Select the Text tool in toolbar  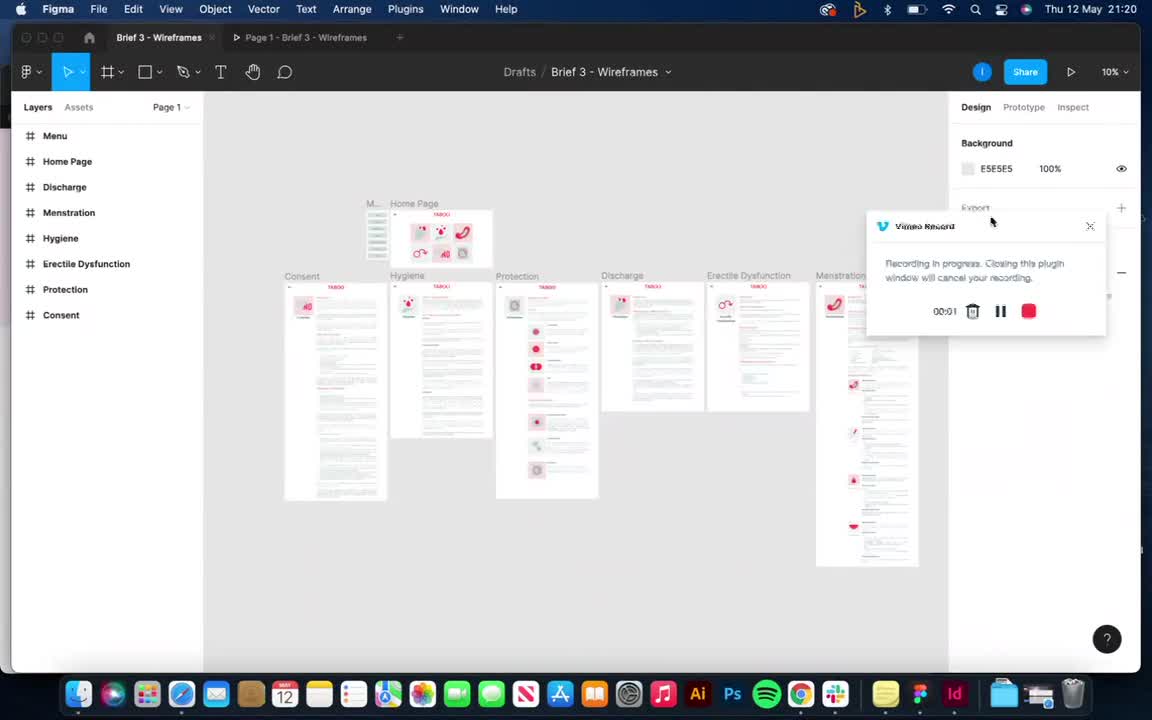pyautogui.click(x=221, y=72)
